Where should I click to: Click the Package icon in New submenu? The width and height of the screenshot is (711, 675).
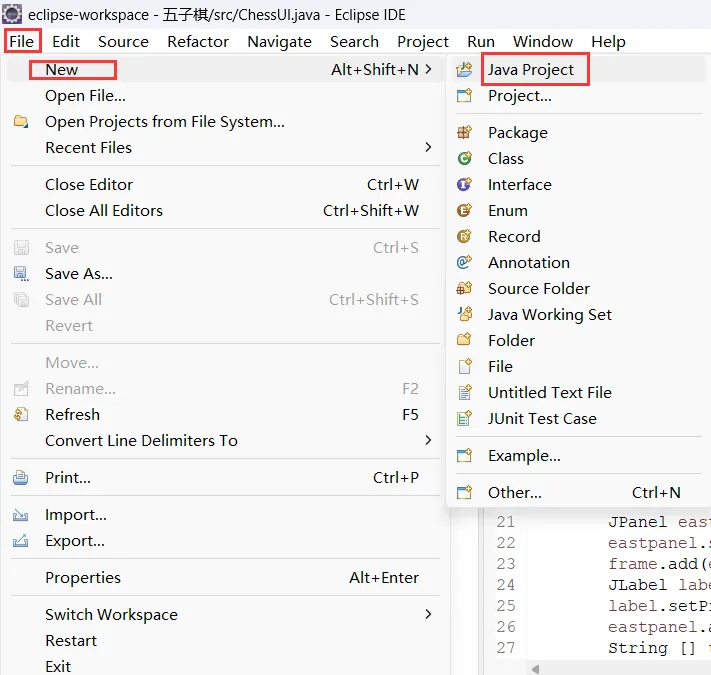tap(464, 132)
